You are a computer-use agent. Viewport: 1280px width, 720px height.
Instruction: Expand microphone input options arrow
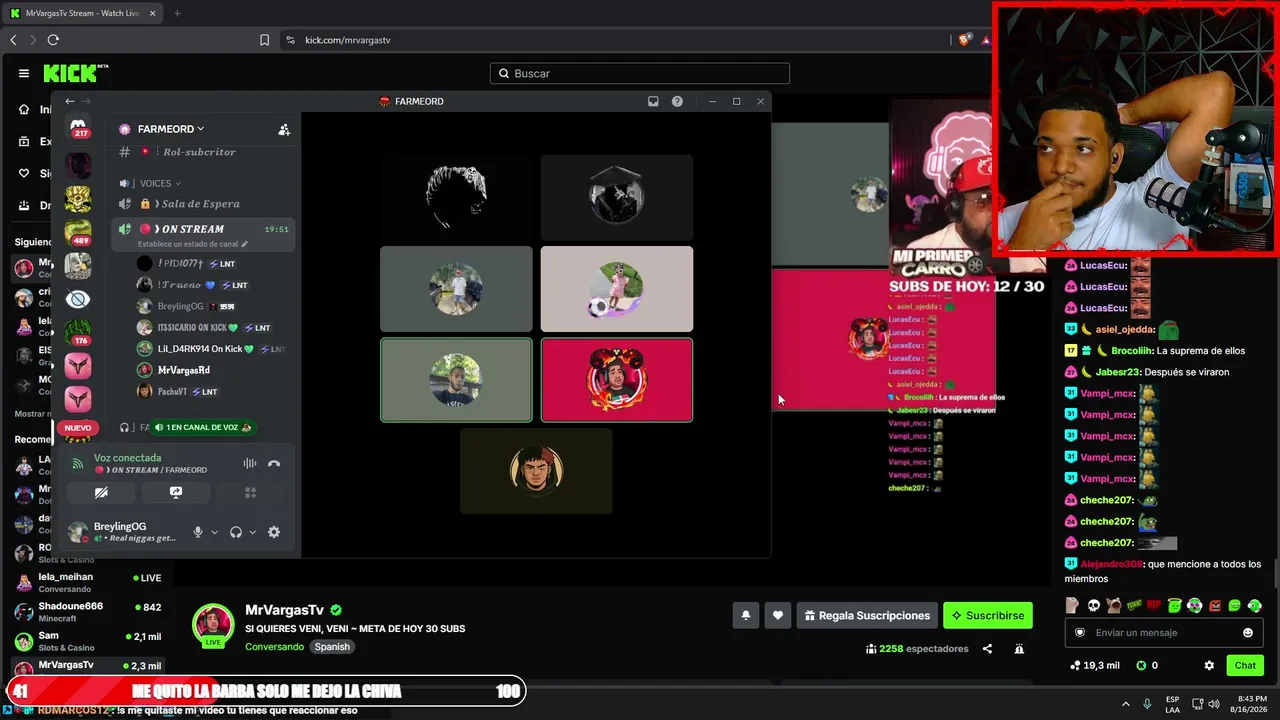coord(214,532)
